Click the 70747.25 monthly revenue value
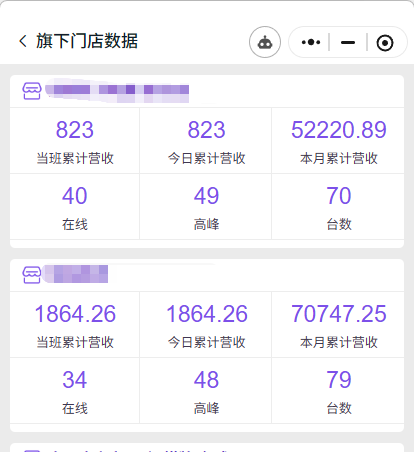 tap(339, 314)
